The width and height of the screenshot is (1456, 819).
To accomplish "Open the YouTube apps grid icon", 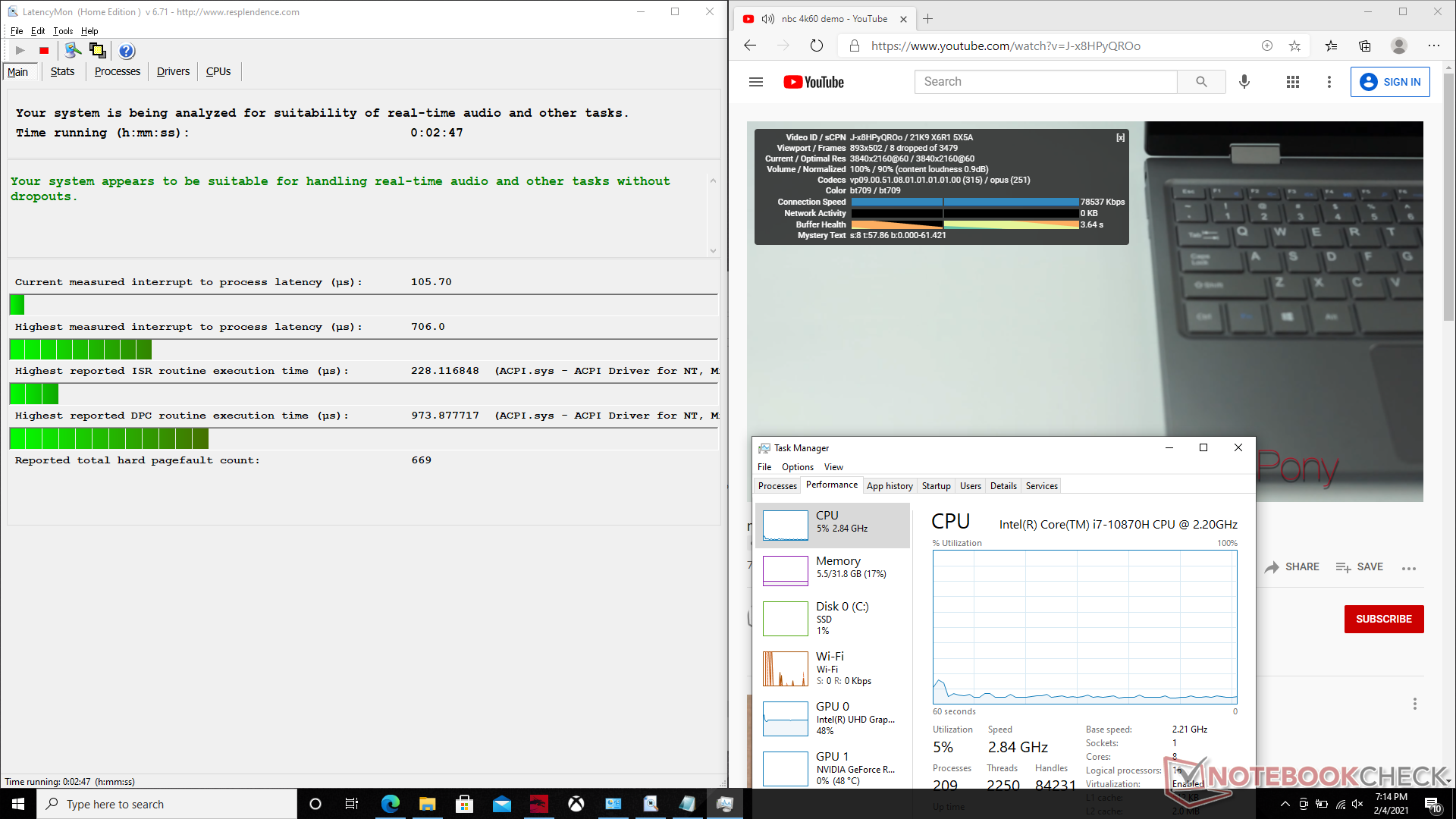I will pos(1293,82).
